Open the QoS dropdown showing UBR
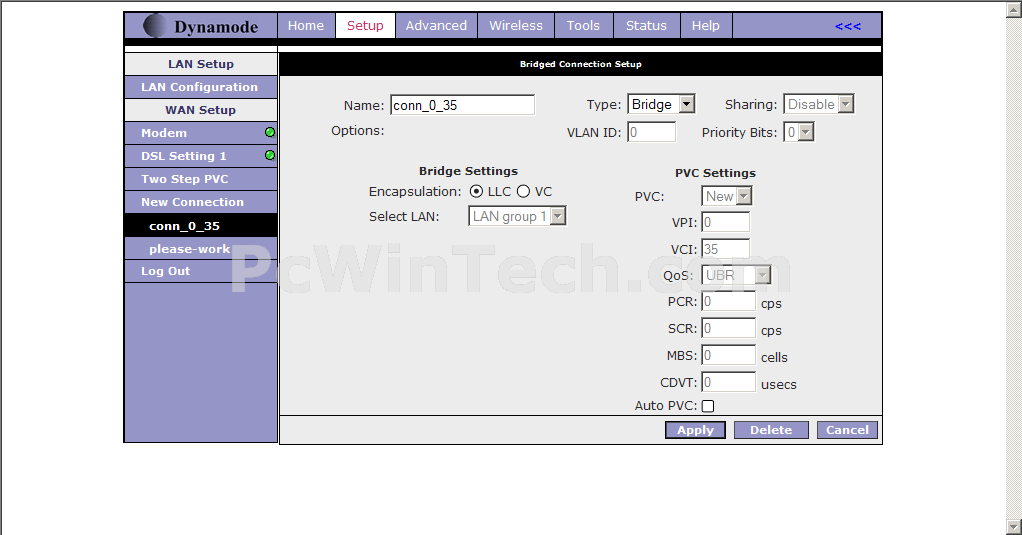Image resolution: width=1022 pixels, height=535 pixels. (x=736, y=275)
